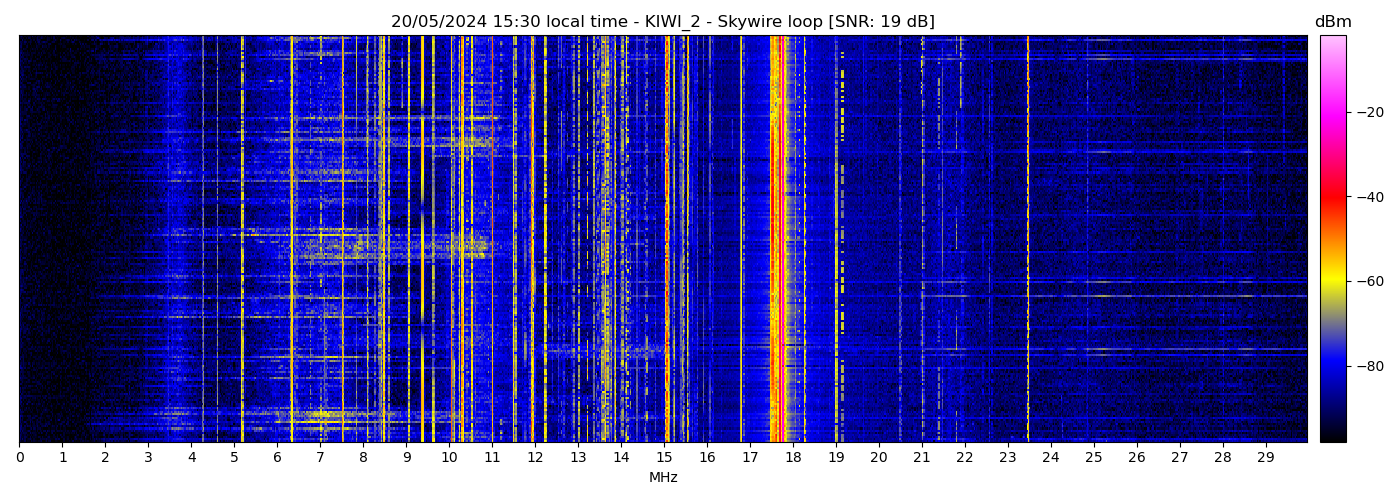The height and width of the screenshot is (500, 1400).
Task: Click the strong red signal band near 17.6 MHz
Action: 775,240
